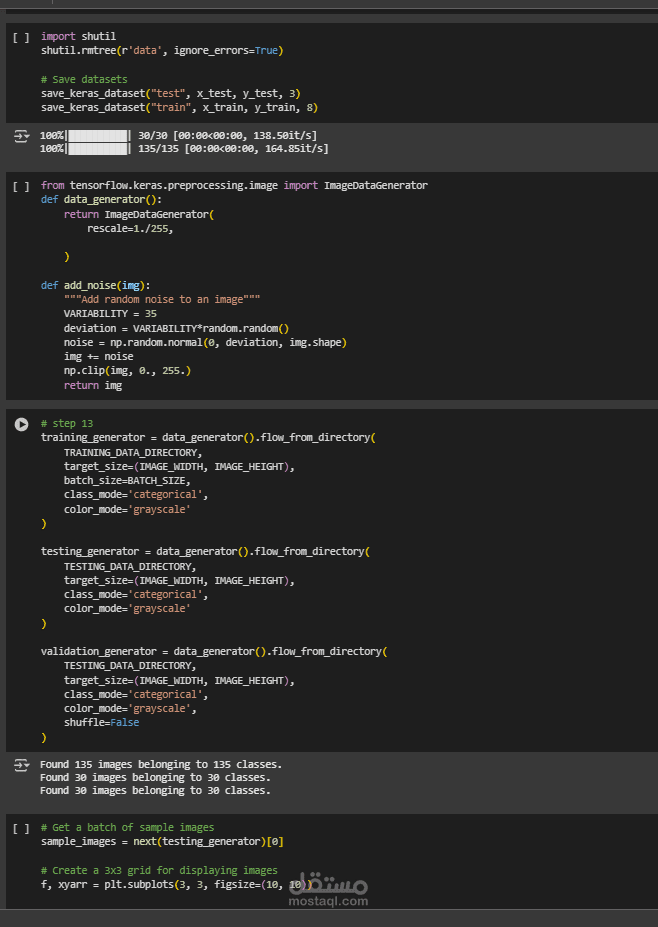Viewport: 658px width, 927px height.
Task: Click 'Found 135 images belonging to 135 classes' output
Action: click(160, 764)
